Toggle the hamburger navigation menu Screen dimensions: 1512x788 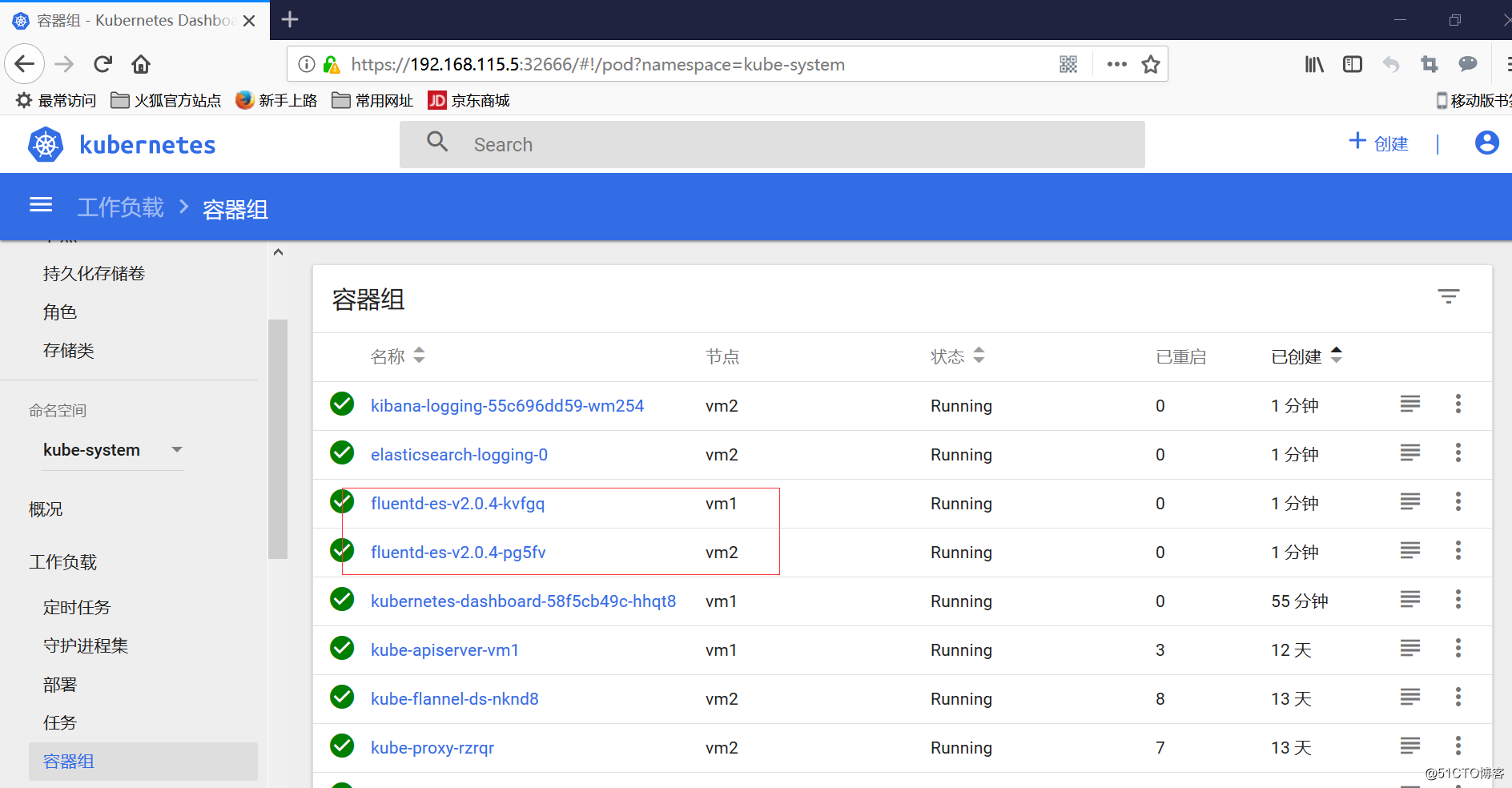[x=41, y=205]
